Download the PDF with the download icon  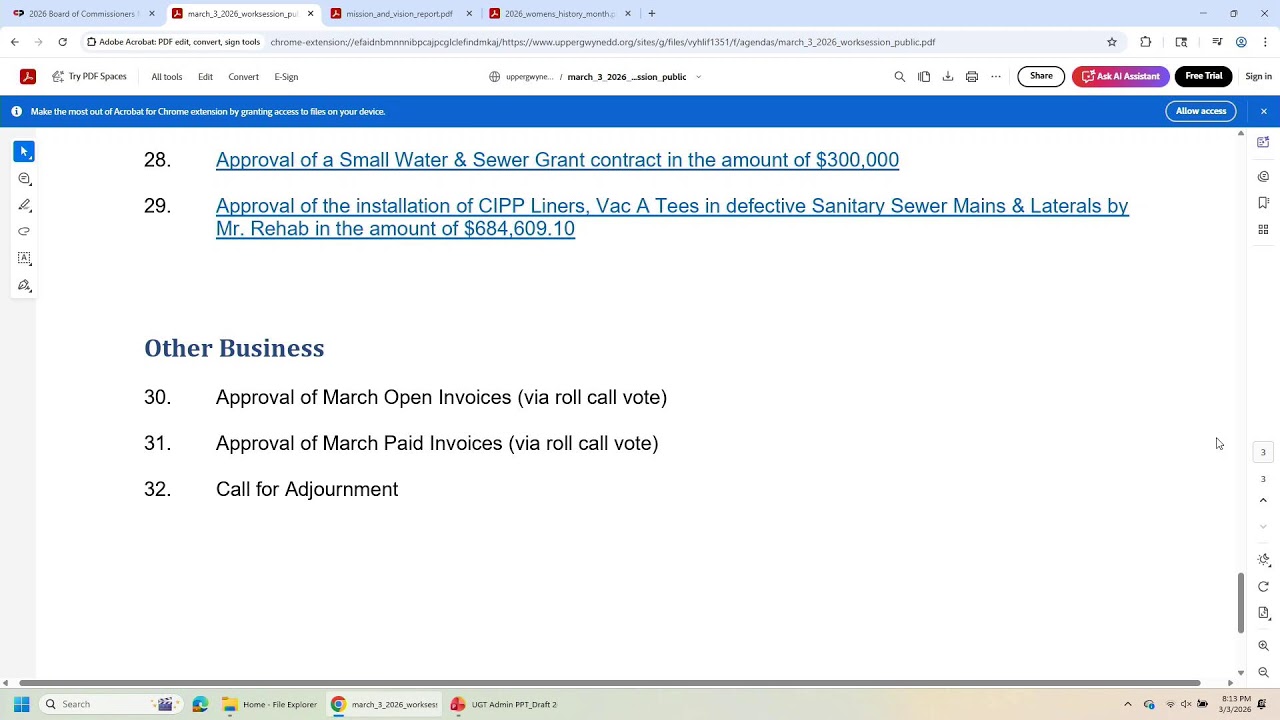947,77
